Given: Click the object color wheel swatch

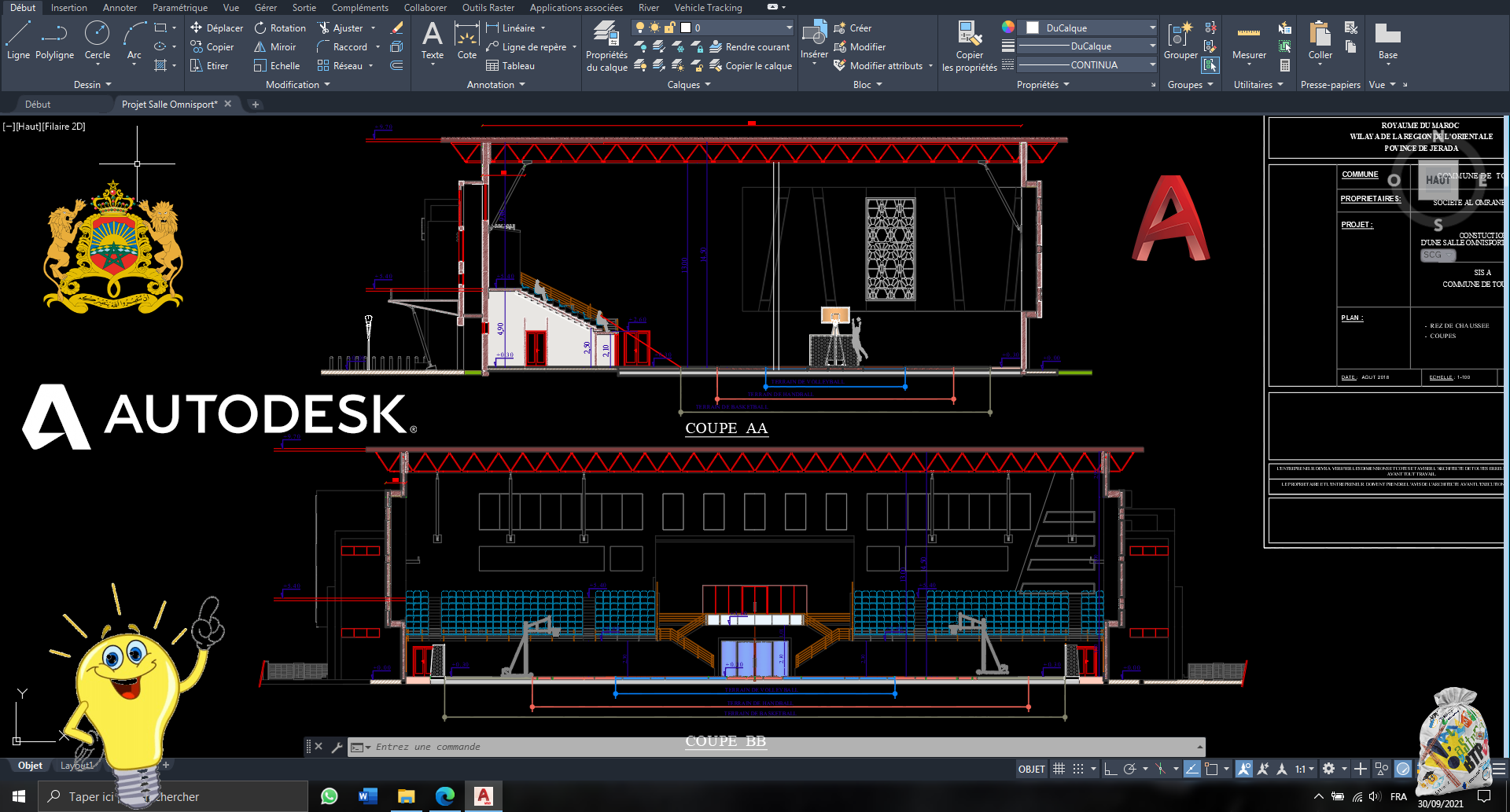Looking at the screenshot, I should point(1008,28).
